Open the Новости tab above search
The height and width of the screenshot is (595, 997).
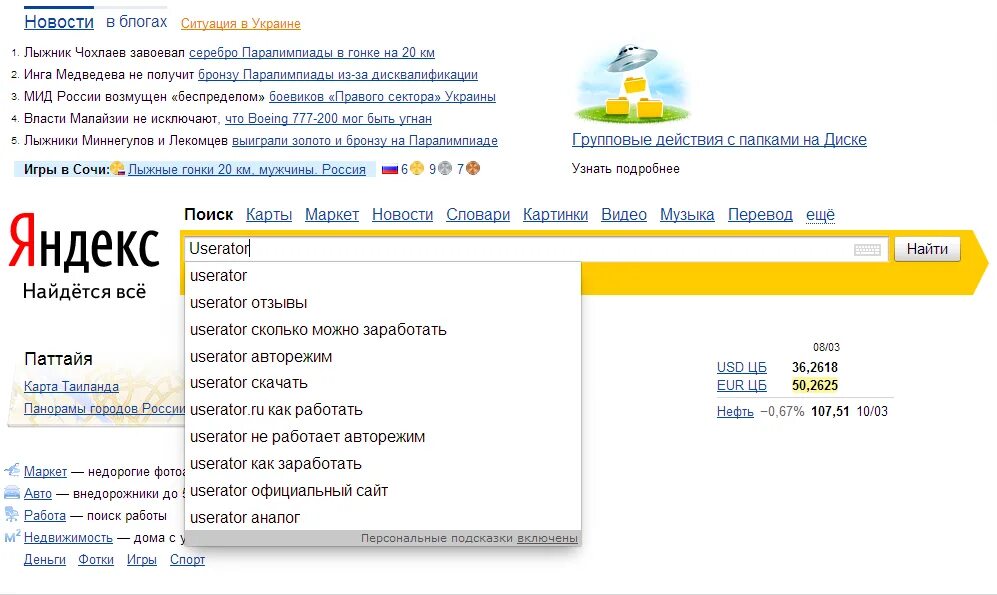(x=402, y=215)
